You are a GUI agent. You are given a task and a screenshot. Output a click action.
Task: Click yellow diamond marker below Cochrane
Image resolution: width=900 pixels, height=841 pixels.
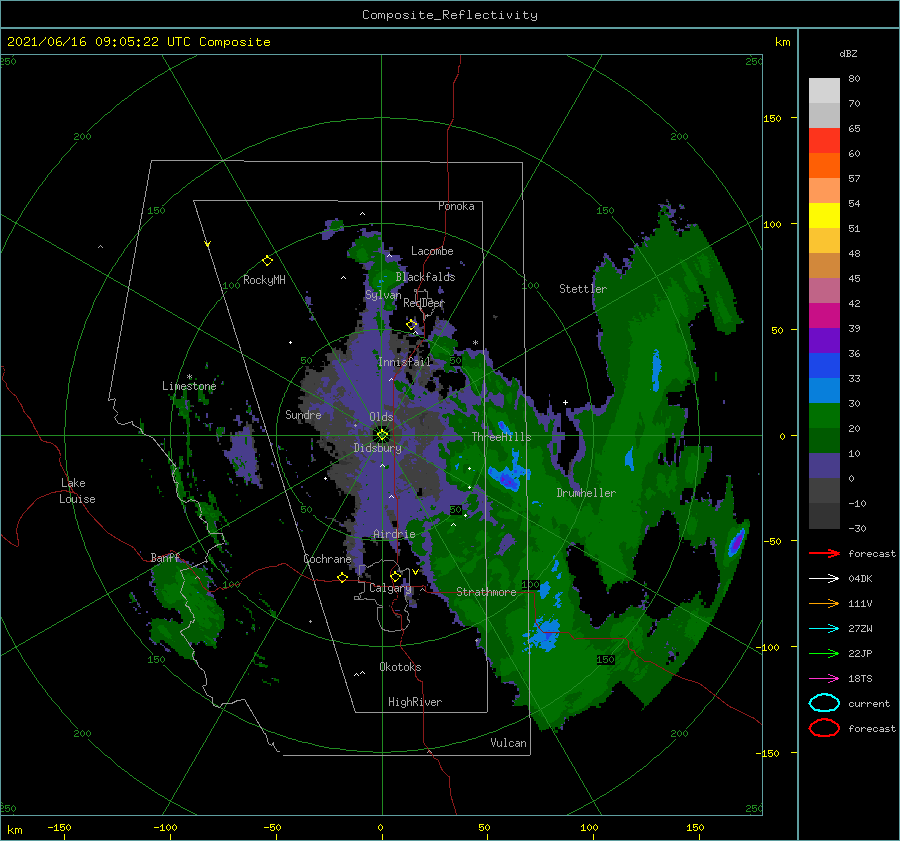(x=343, y=577)
